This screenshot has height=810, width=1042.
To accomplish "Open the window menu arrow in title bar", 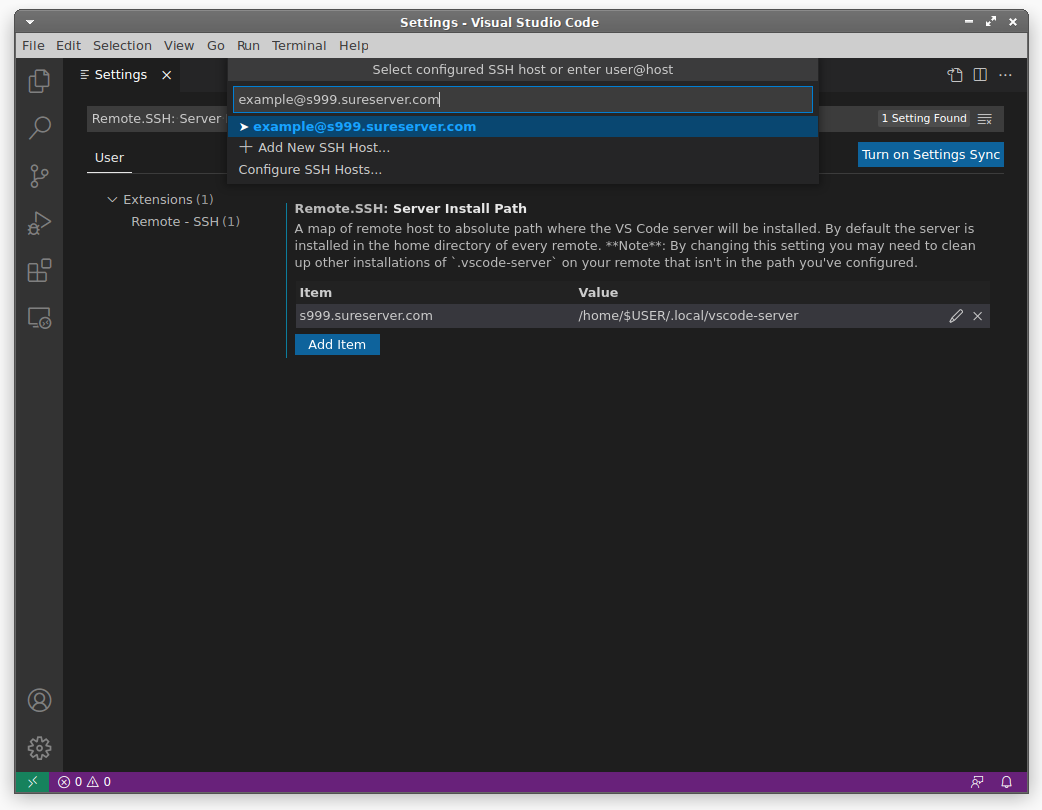I will (x=30, y=22).
